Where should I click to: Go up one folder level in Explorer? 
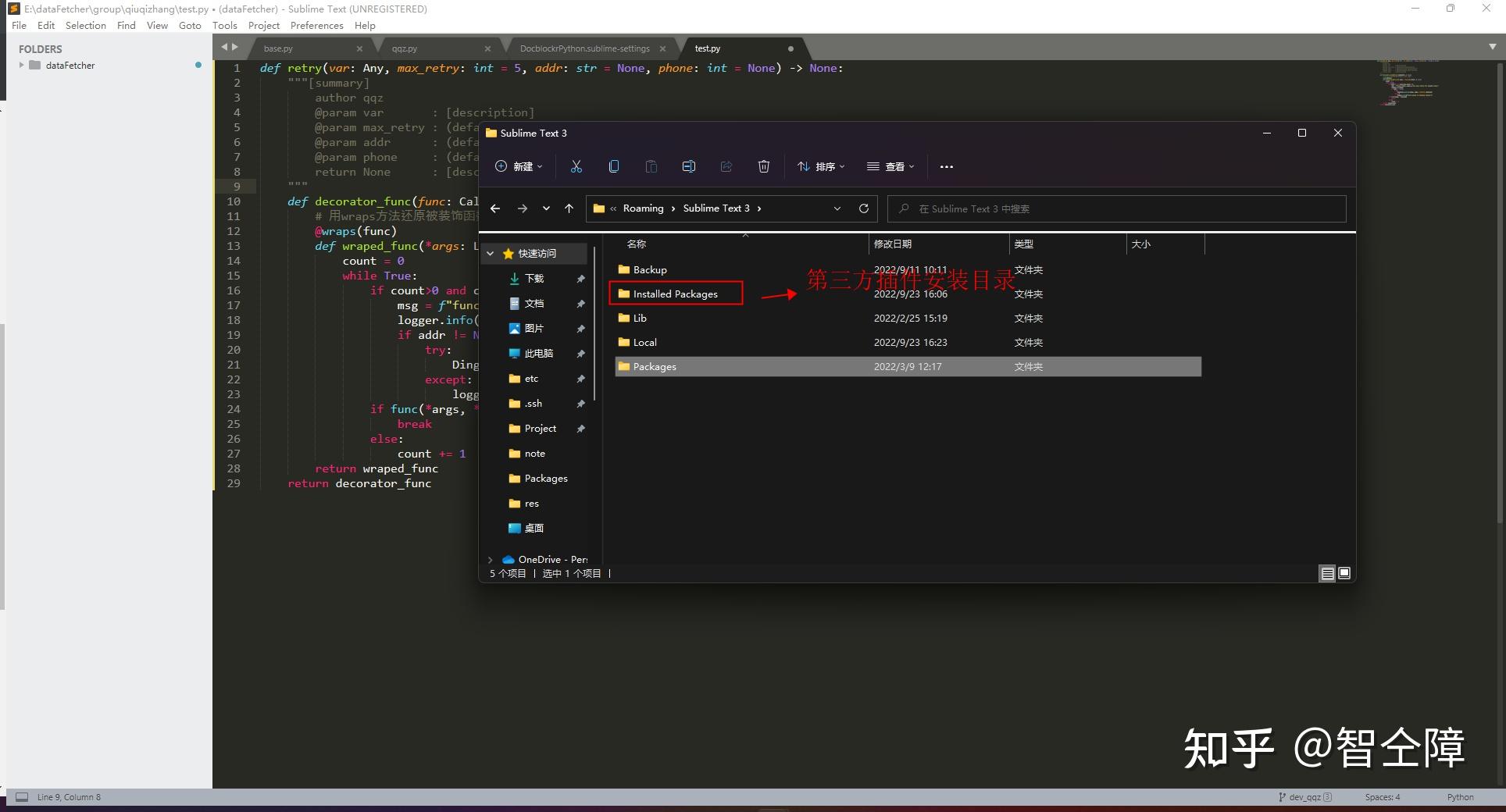[x=569, y=208]
